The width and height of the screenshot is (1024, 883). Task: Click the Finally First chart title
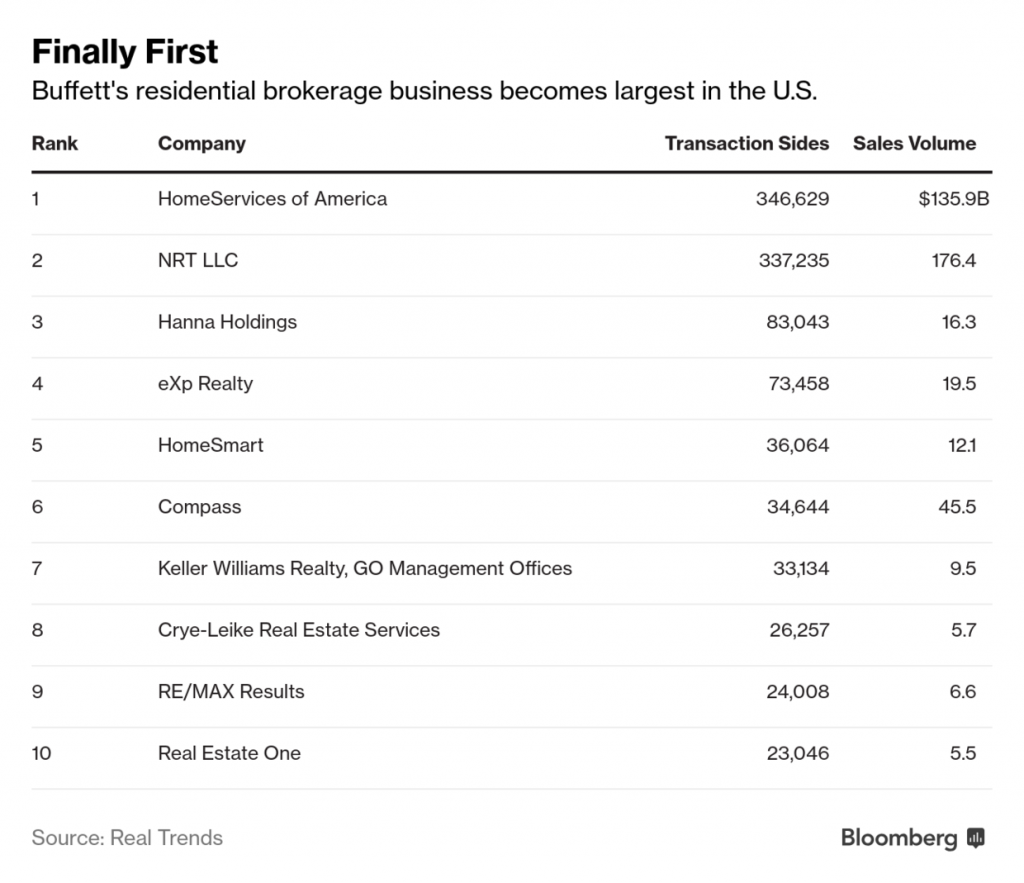click(125, 52)
